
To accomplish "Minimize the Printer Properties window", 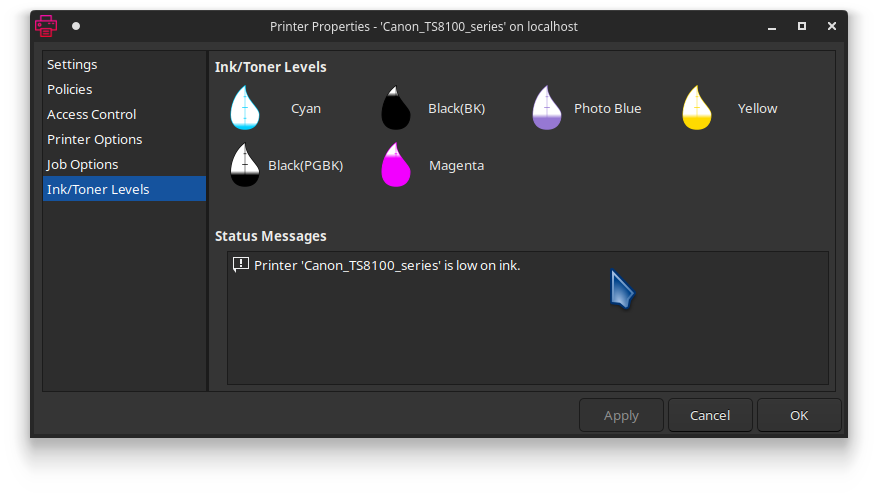I will click(x=772, y=26).
